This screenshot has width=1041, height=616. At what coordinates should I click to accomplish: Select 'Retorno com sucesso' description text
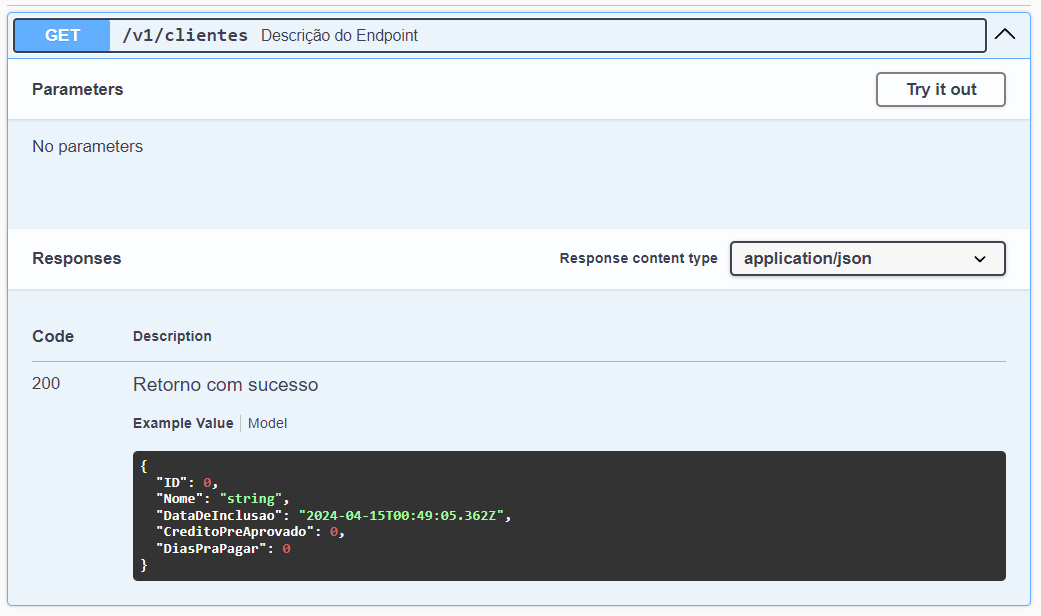224,384
